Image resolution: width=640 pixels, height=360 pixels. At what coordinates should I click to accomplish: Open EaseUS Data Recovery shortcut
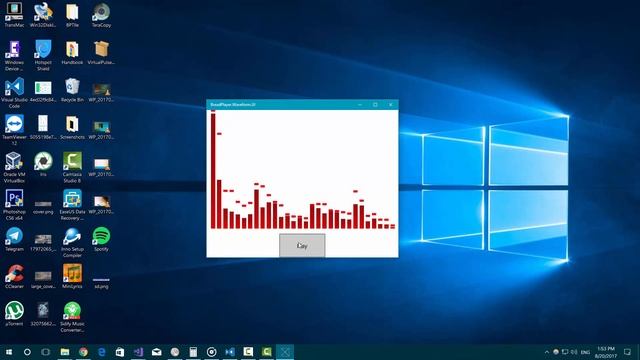click(72, 204)
